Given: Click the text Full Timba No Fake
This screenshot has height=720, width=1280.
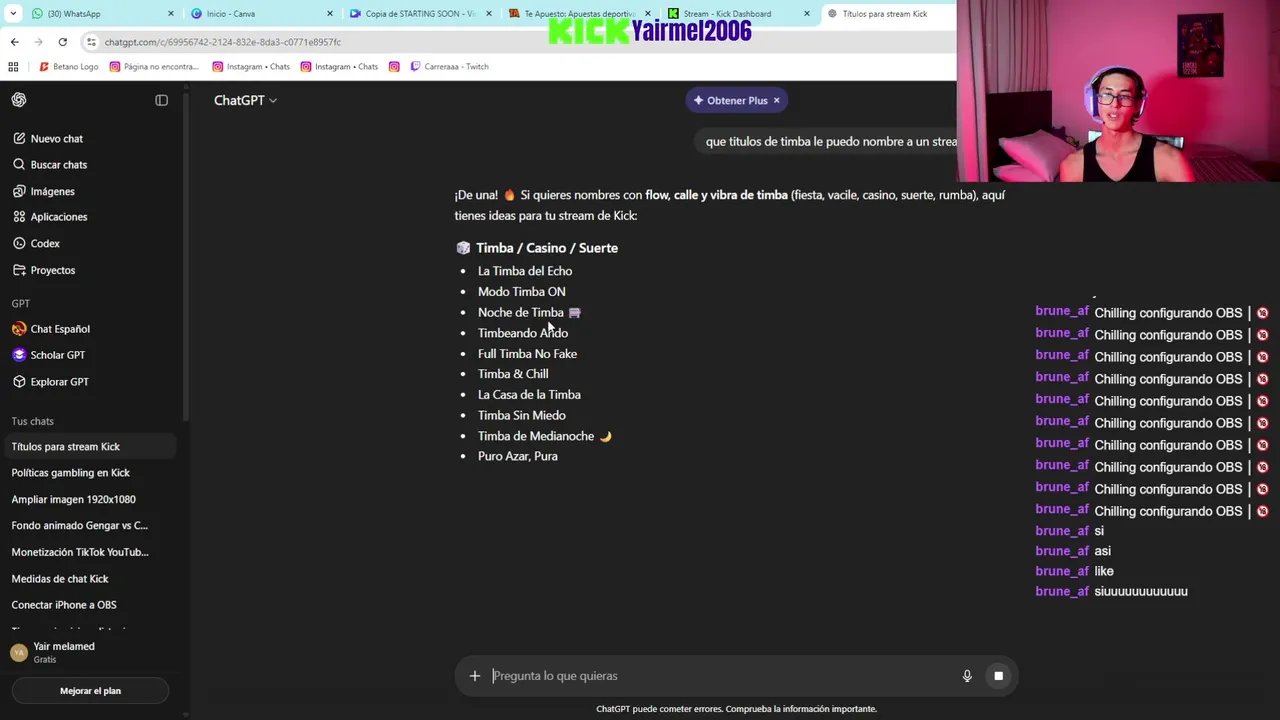Looking at the screenshot, I should [x=527, y=354].
